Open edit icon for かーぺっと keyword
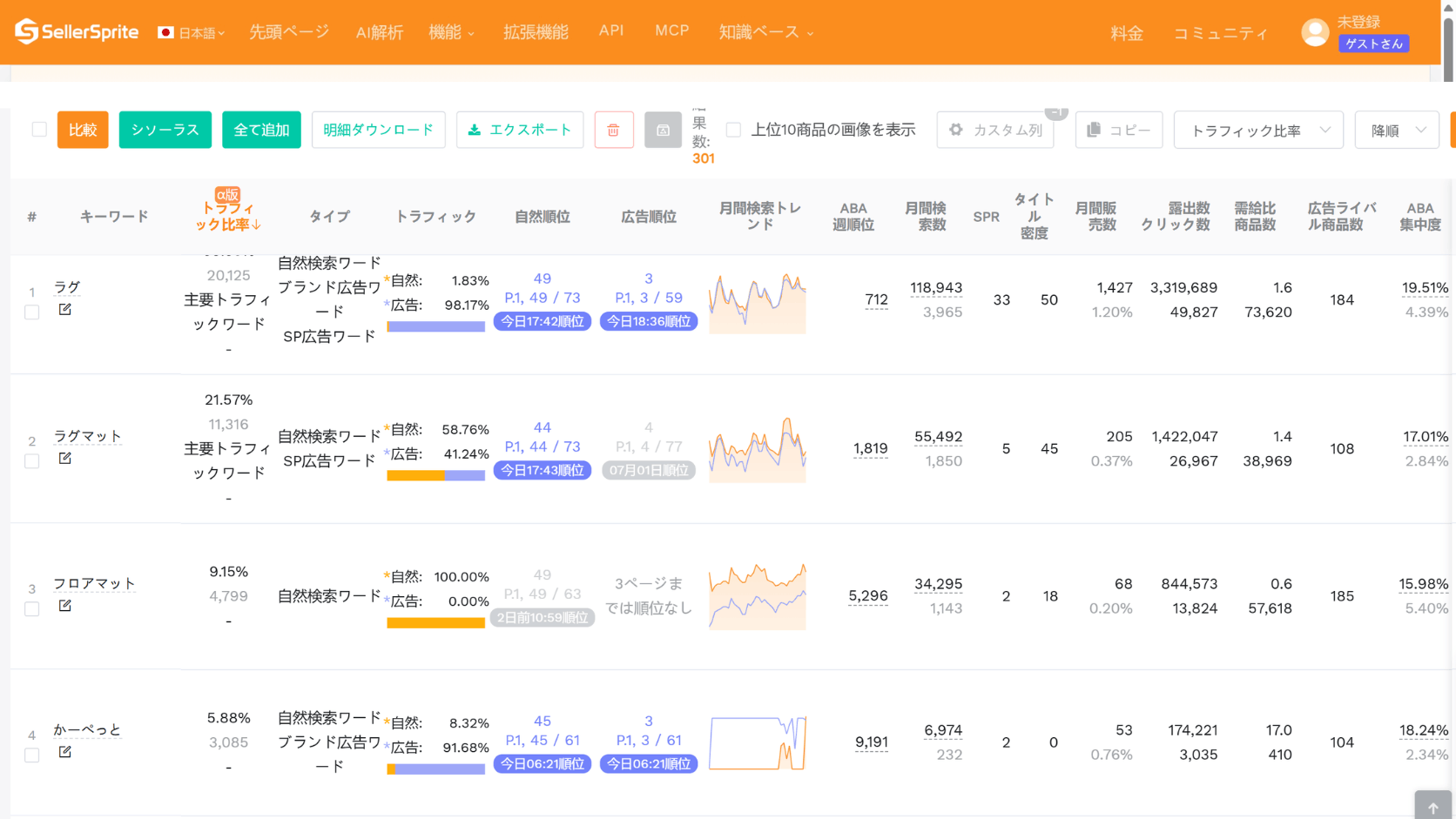The height and width of the screenshot is (819, 1456). coord(65,751)
